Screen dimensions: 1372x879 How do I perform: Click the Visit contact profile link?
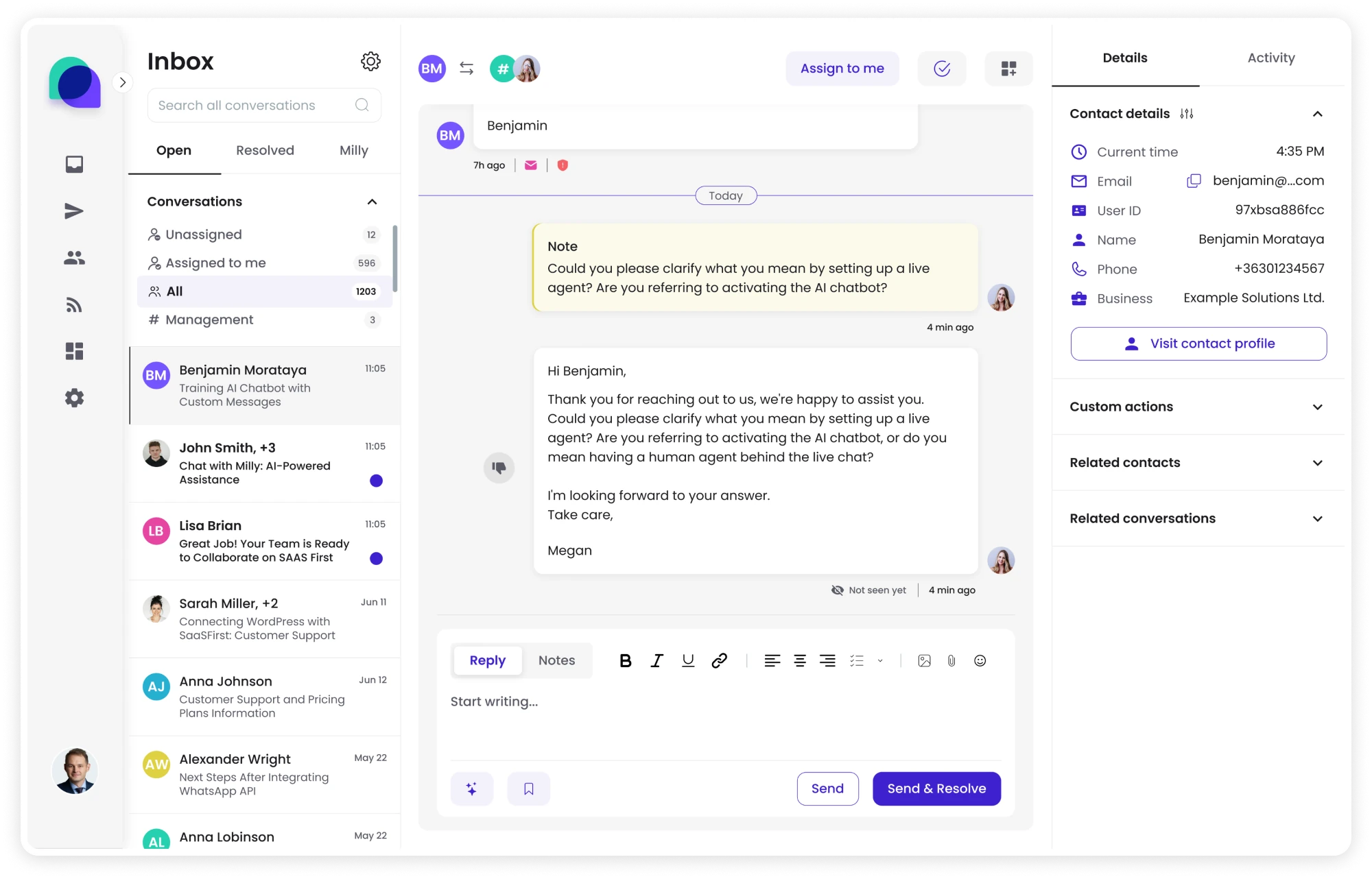coord(1197,344)
